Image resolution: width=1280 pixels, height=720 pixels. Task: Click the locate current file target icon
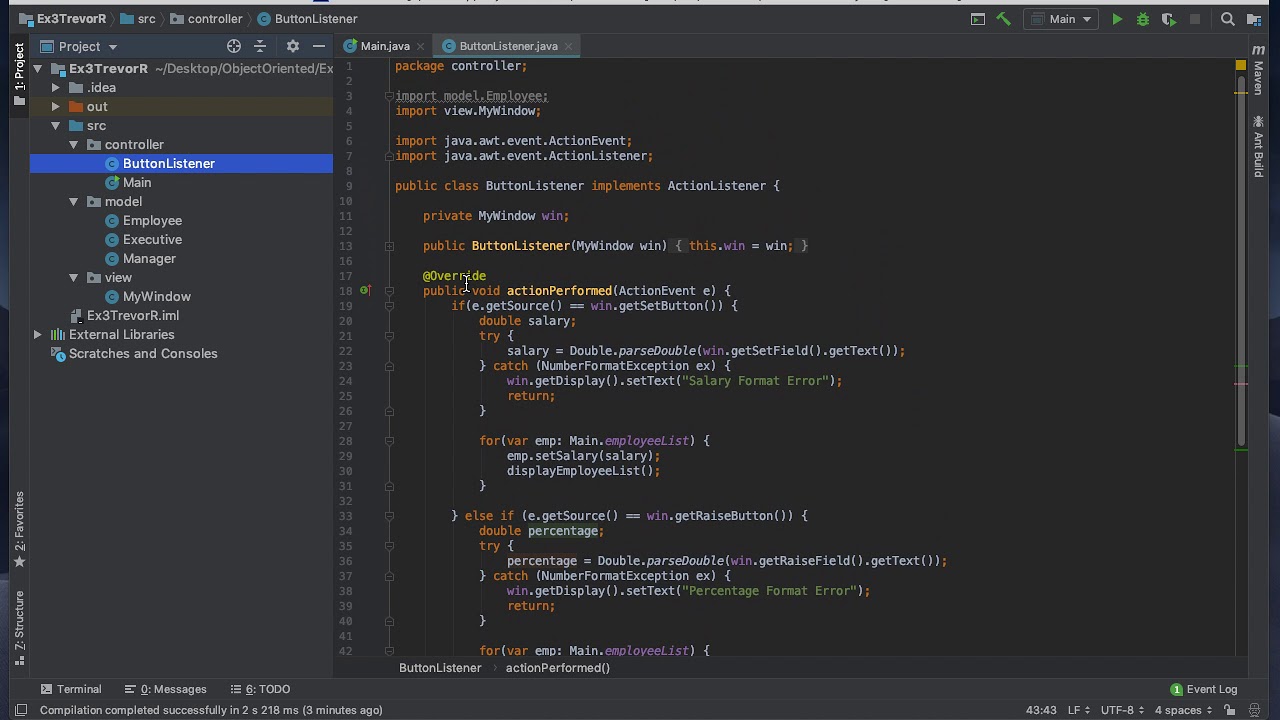(234, 46)
